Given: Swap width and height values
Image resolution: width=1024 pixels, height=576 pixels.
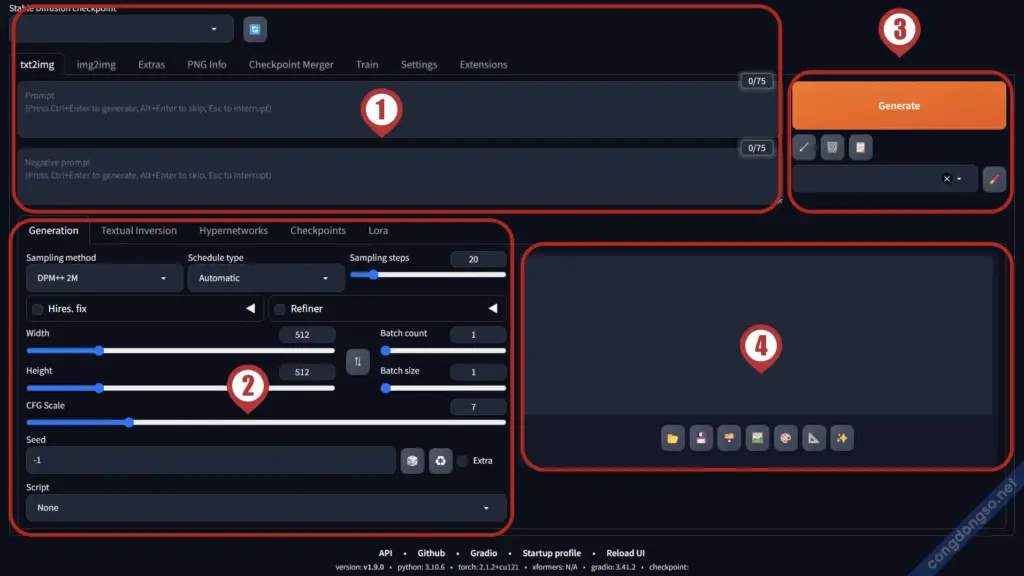Looking at the screenshot, I should click(x=358, y=361).
